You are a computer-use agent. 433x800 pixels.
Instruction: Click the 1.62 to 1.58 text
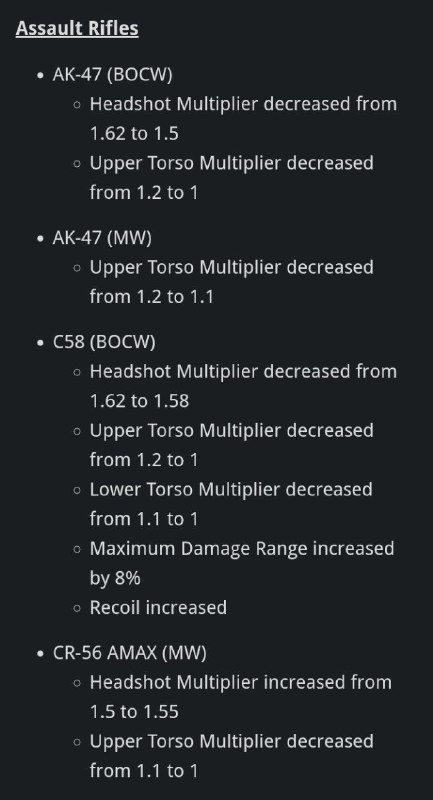coord(139,401)
